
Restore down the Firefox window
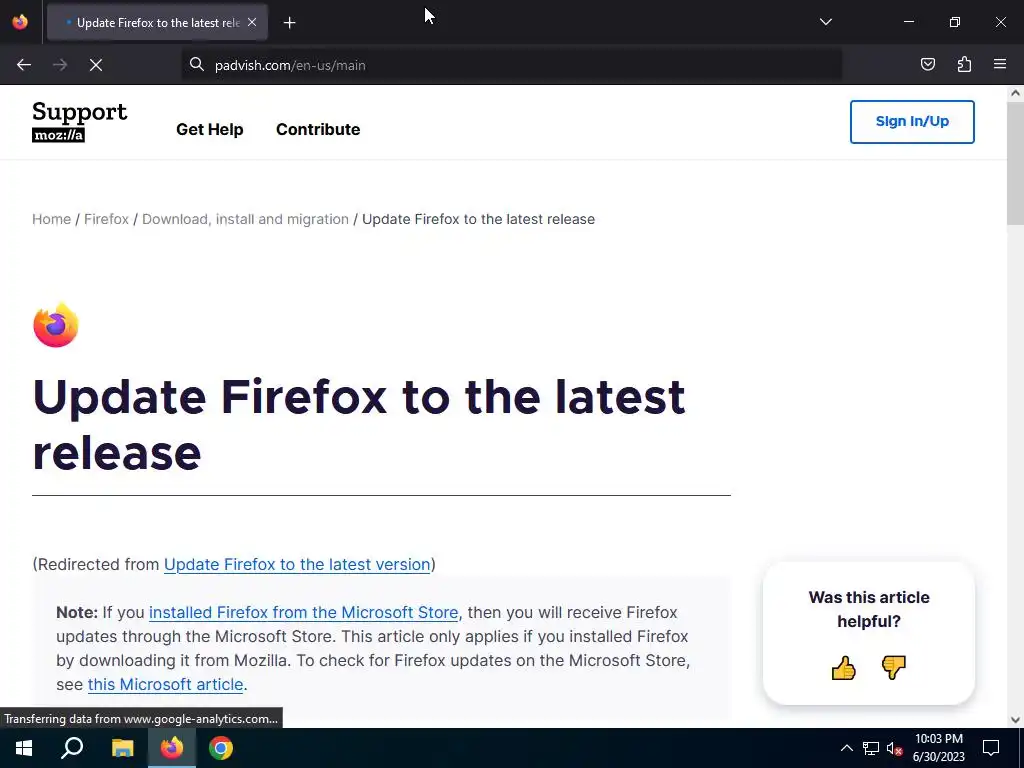click(x=955, y=22)
